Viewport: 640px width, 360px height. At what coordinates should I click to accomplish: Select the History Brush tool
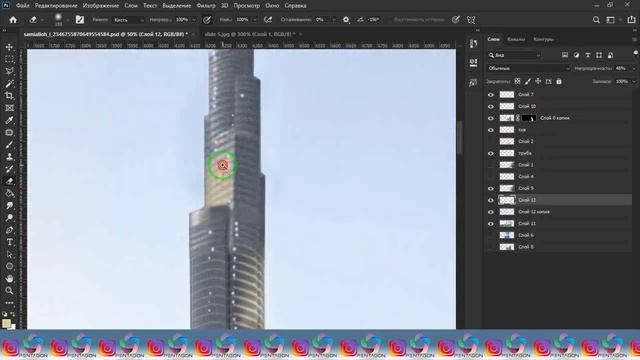(9, 169)
